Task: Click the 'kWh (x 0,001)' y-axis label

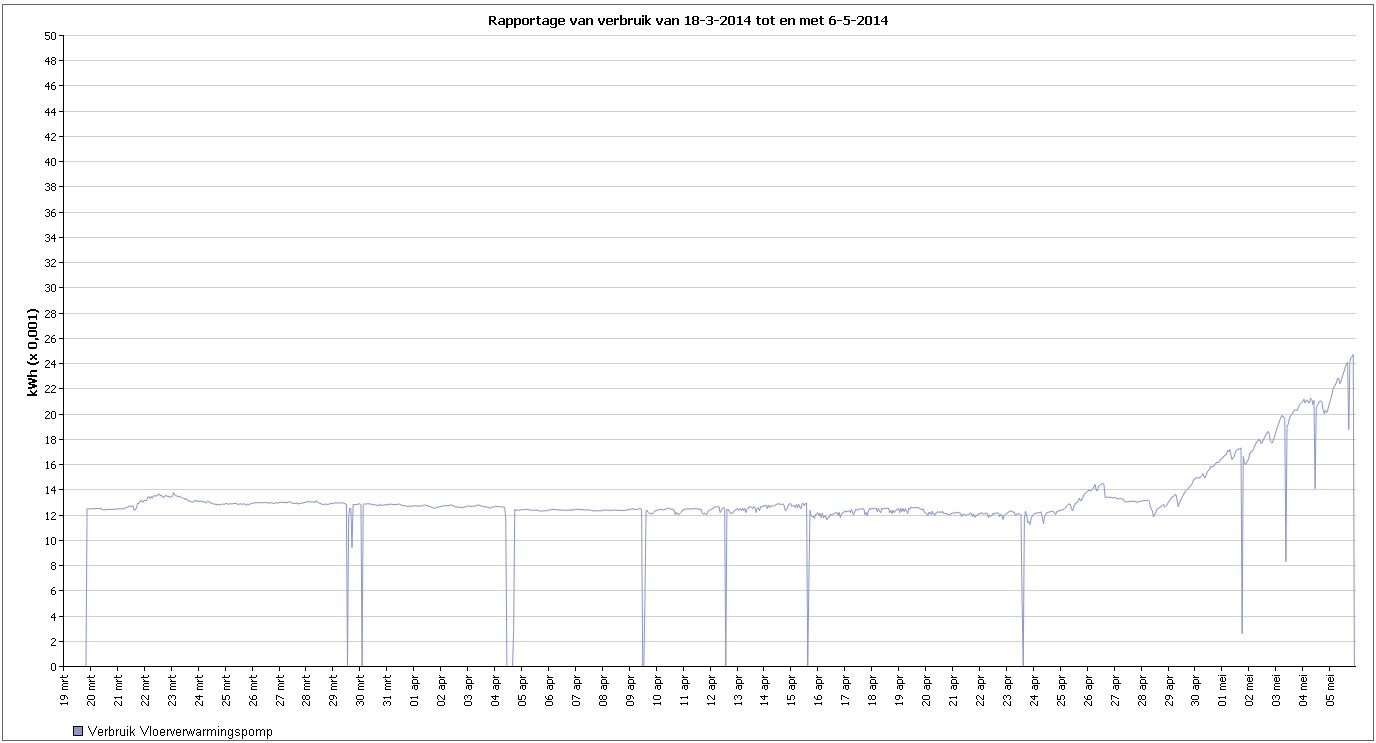Action: [x=32, y=351]
